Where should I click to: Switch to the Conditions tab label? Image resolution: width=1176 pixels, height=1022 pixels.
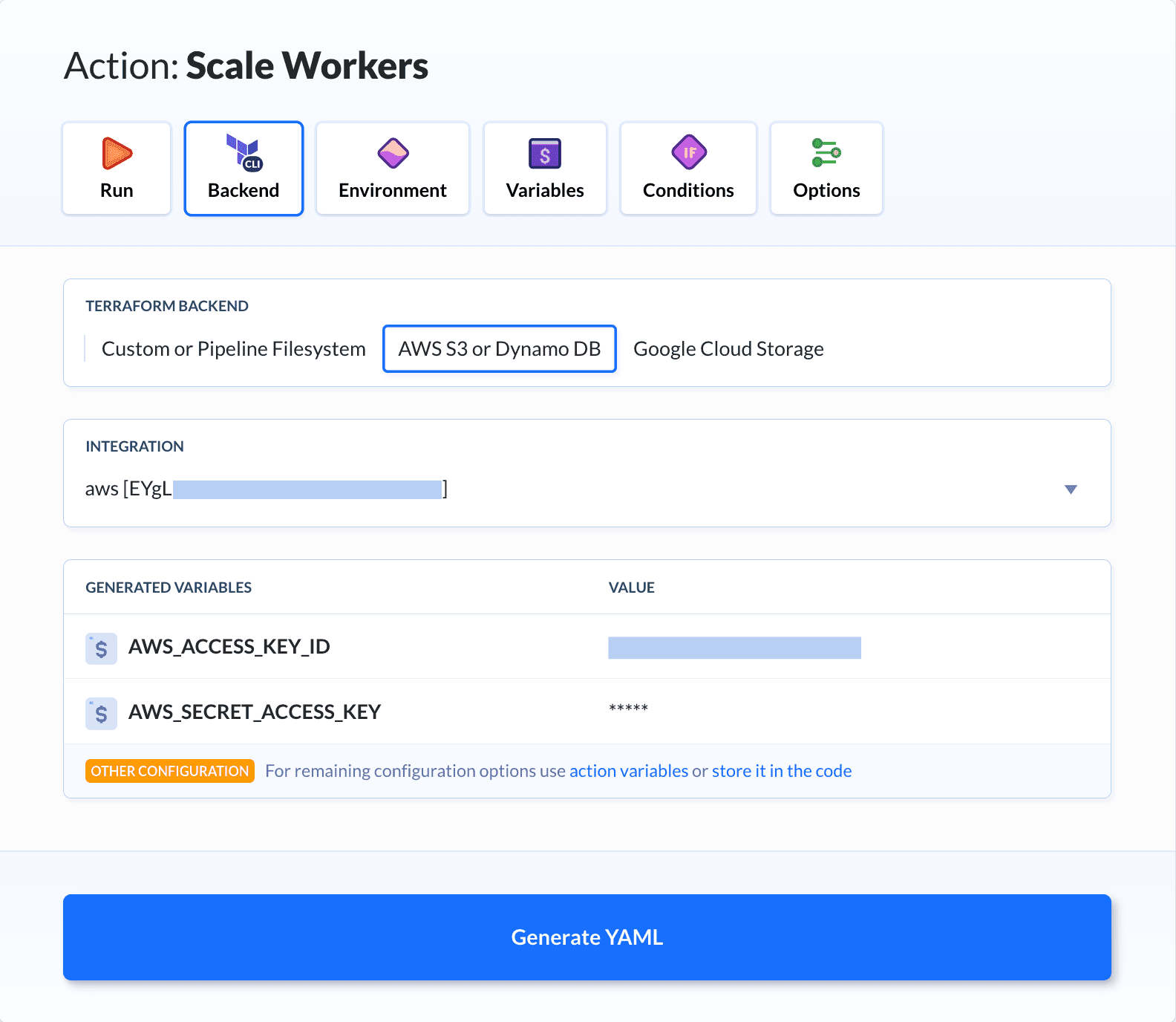point(688,191)
